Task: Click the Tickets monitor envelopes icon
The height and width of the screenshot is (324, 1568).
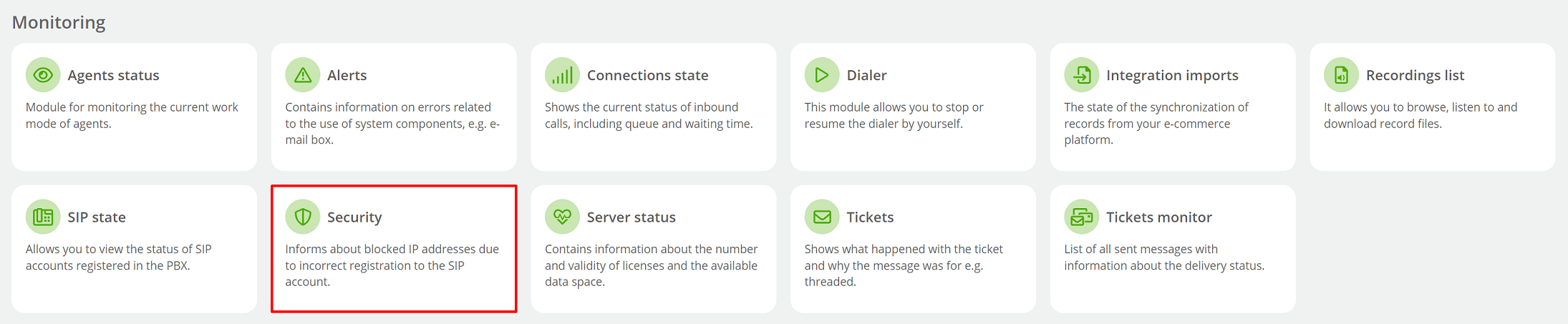Action: click(x=1082, y=217)
